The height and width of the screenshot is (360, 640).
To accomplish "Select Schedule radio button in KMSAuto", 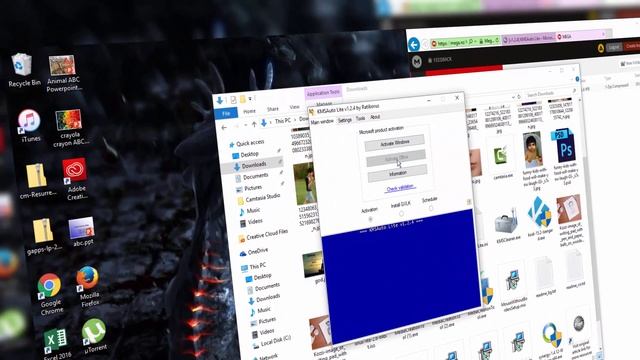I will pyautogui.click(x=431, y=208).
